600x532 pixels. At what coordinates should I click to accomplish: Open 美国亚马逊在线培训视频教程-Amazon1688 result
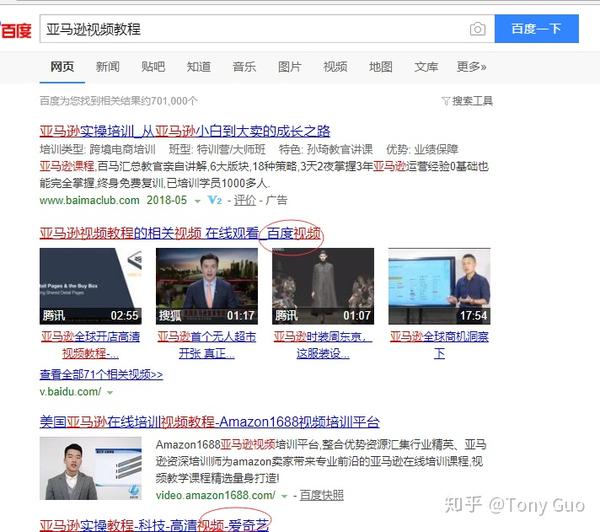click(210, 422)
